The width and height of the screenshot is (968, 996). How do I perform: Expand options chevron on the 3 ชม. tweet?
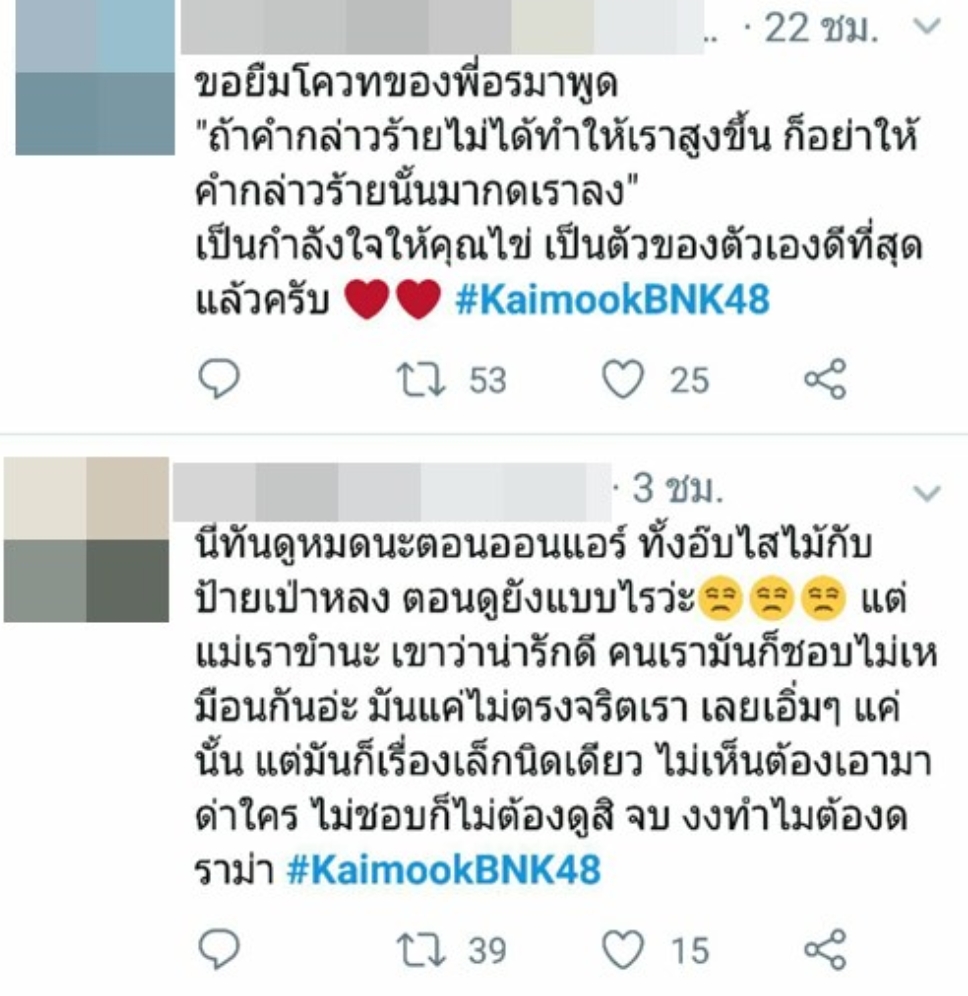pos(926,493)
